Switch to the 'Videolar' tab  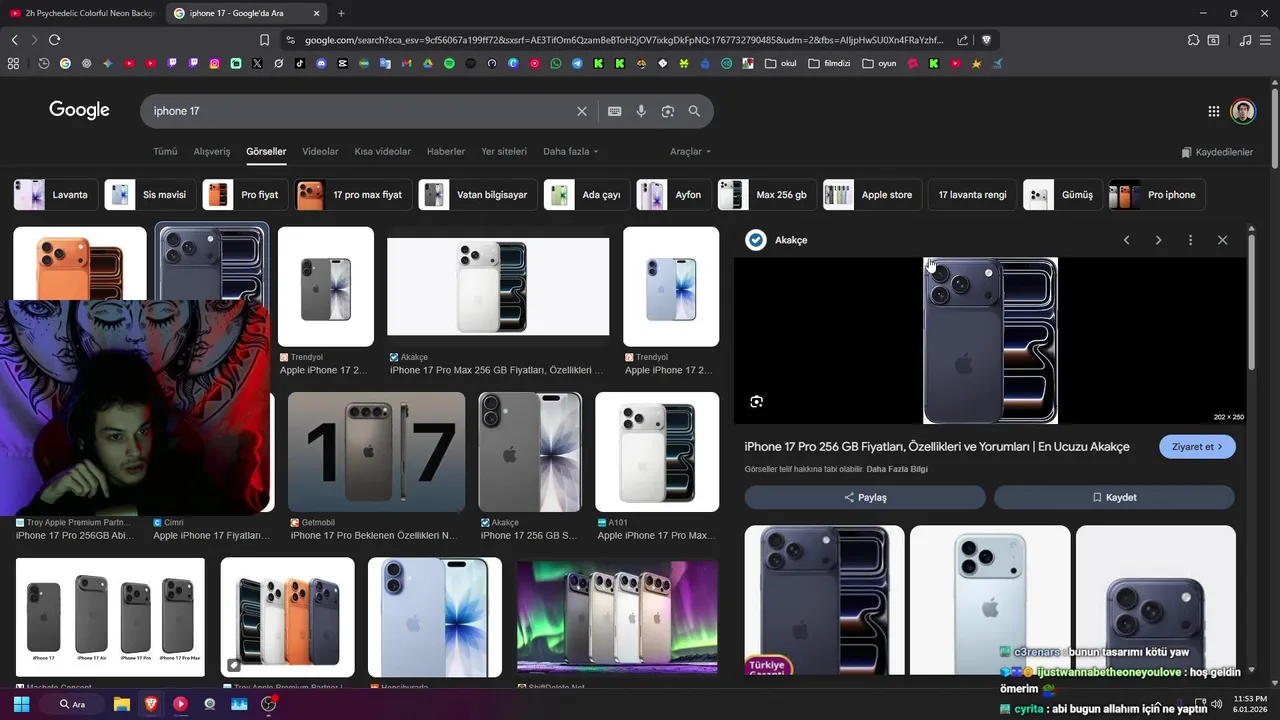[320, 151]
